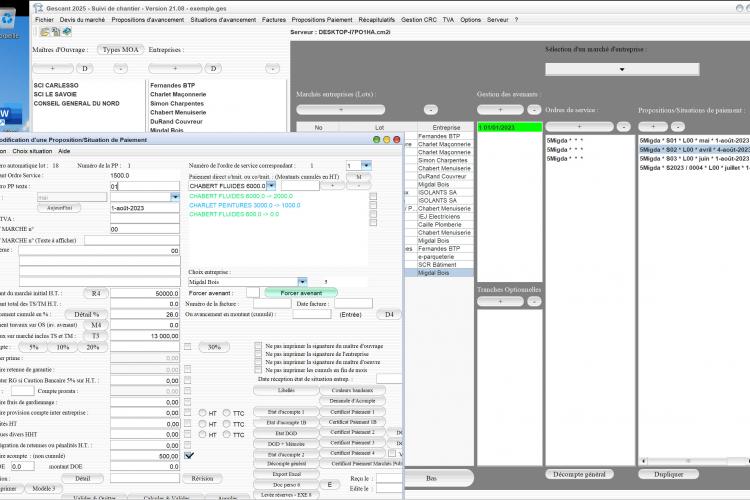Click the open-folder icon in the toolbar
The image size is (750, 500).
pos(44,32)
